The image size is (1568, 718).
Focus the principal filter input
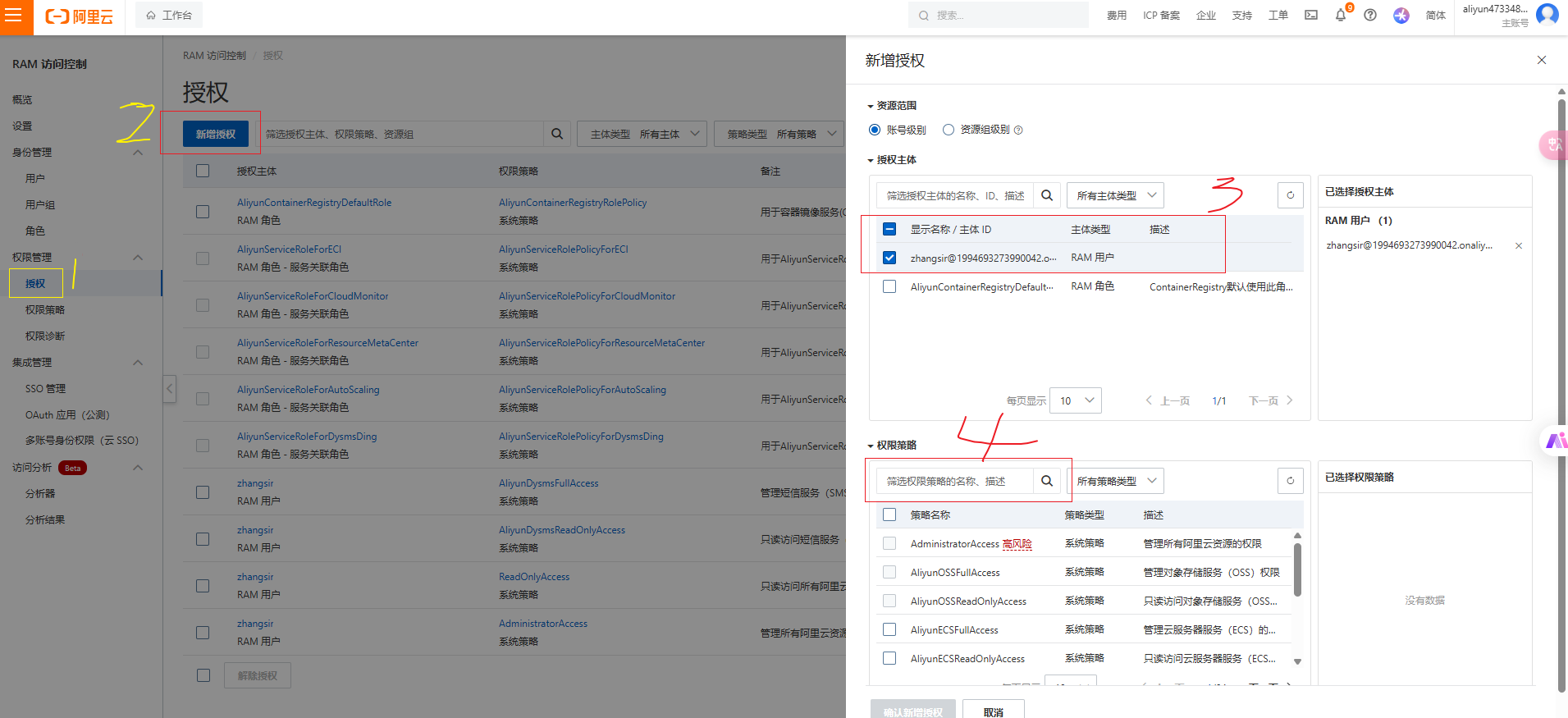pyautogui.click(x=955, y=195)
